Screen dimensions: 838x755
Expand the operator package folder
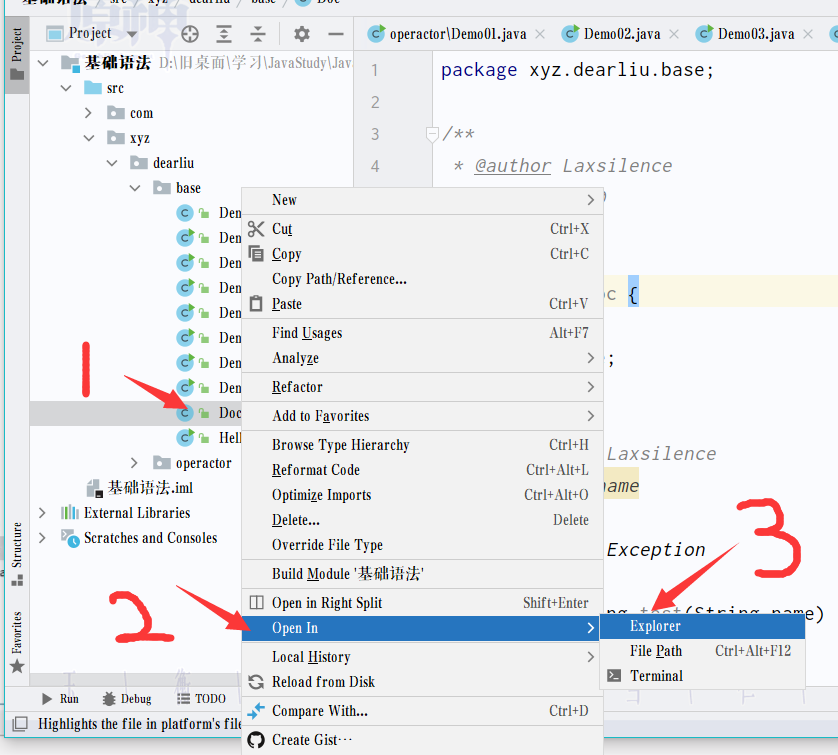[x=135, y=463]
